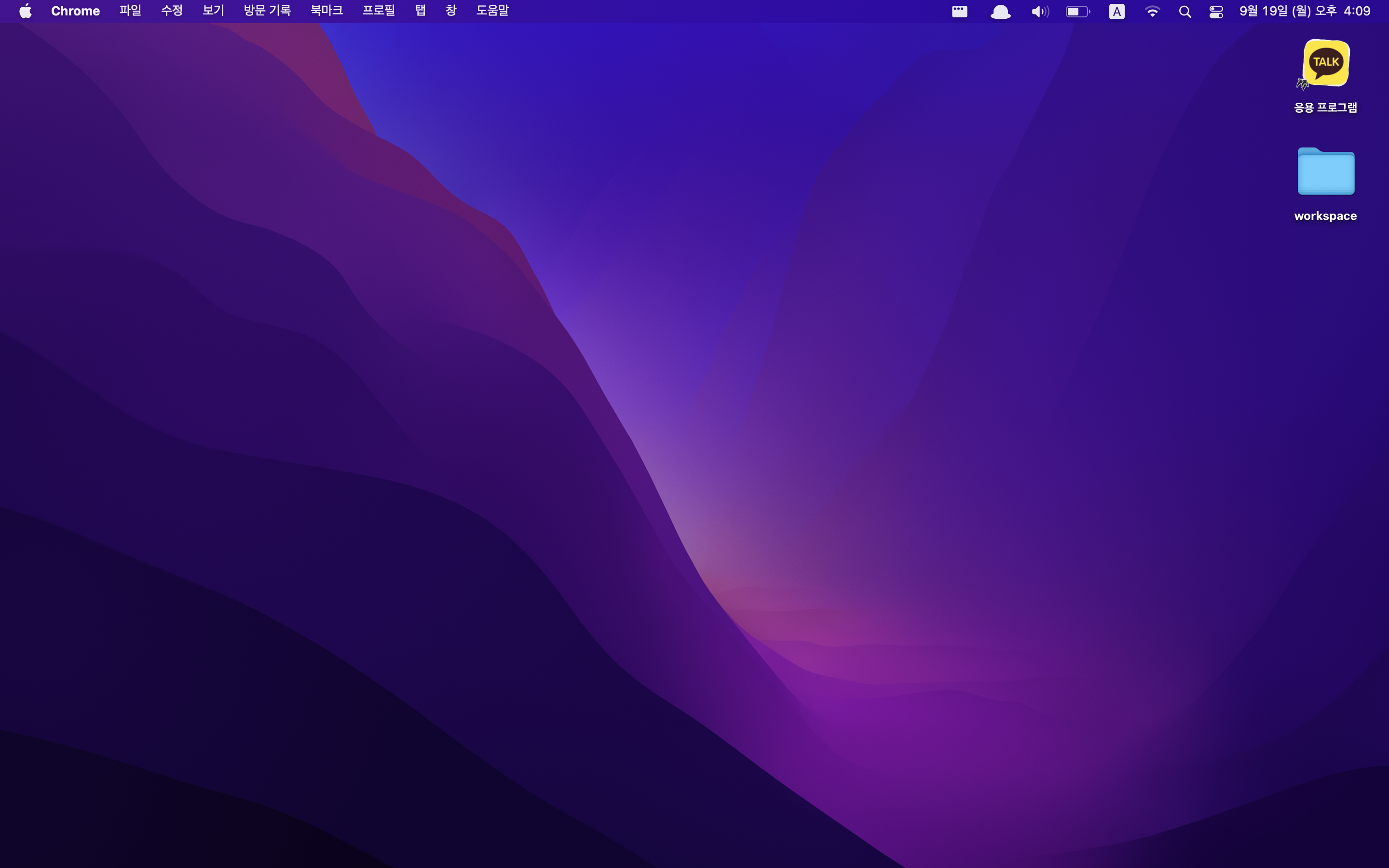
Task: Open the volume control icon
Action: 1039,12
